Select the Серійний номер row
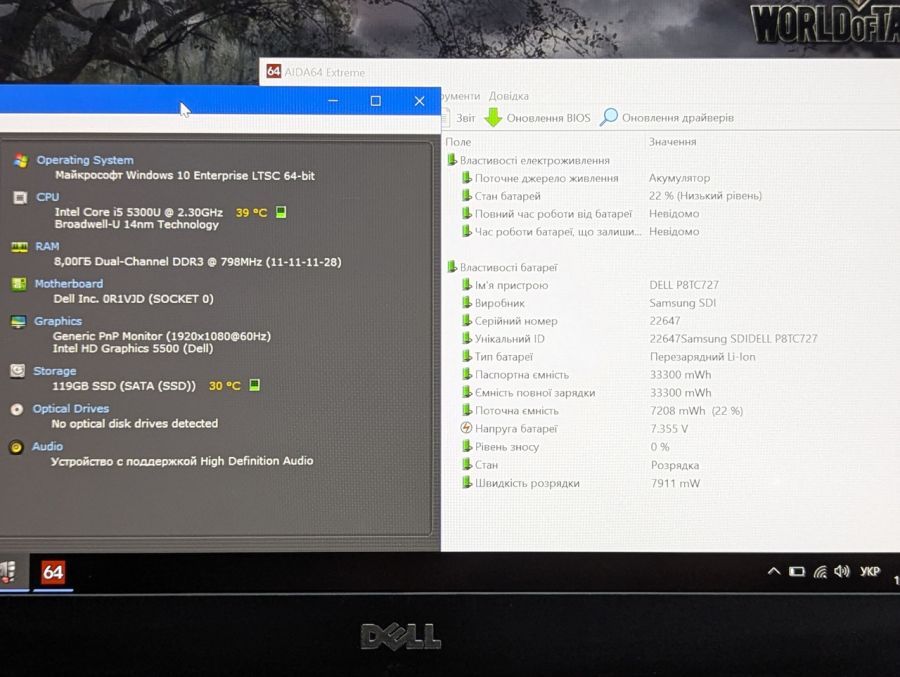Viewport: 900px width, 677px height. point(516,321)
